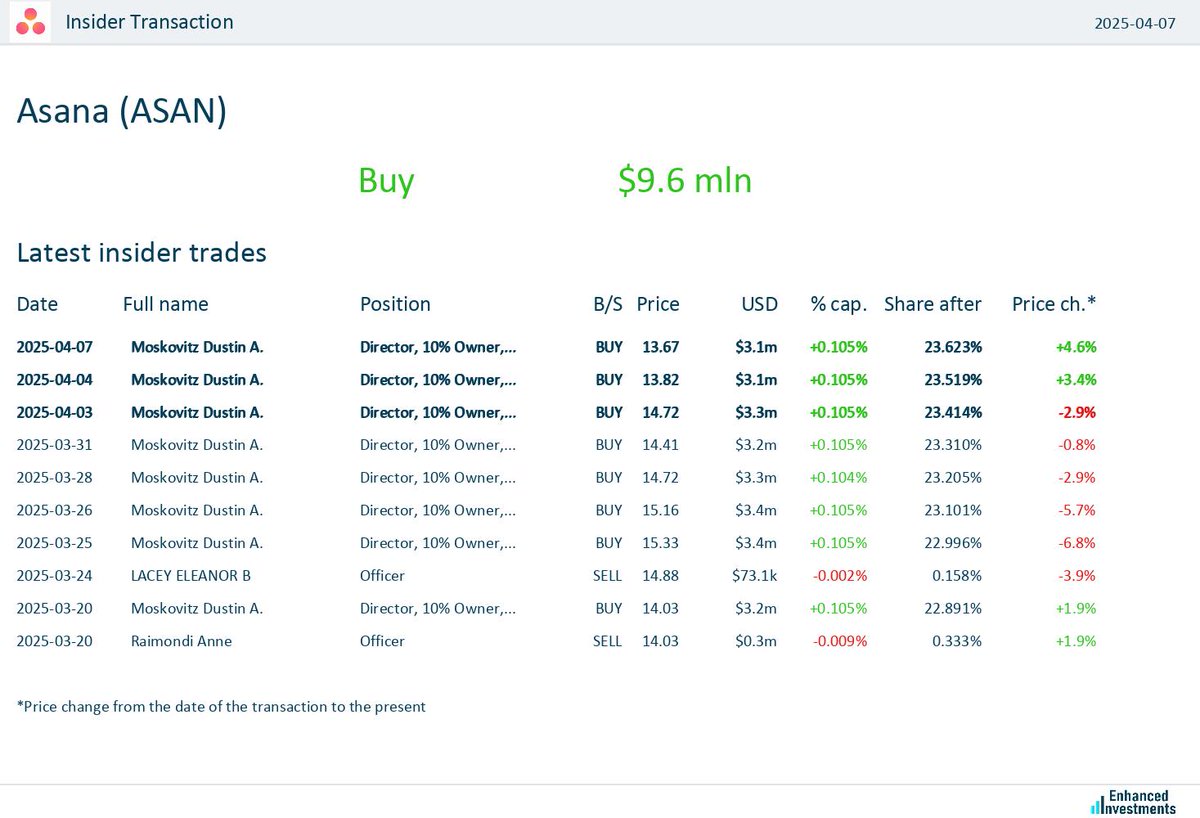Viewport: 1200px width, 818px height.
Task: Click the share after value 23.519%
Action: 954,380
